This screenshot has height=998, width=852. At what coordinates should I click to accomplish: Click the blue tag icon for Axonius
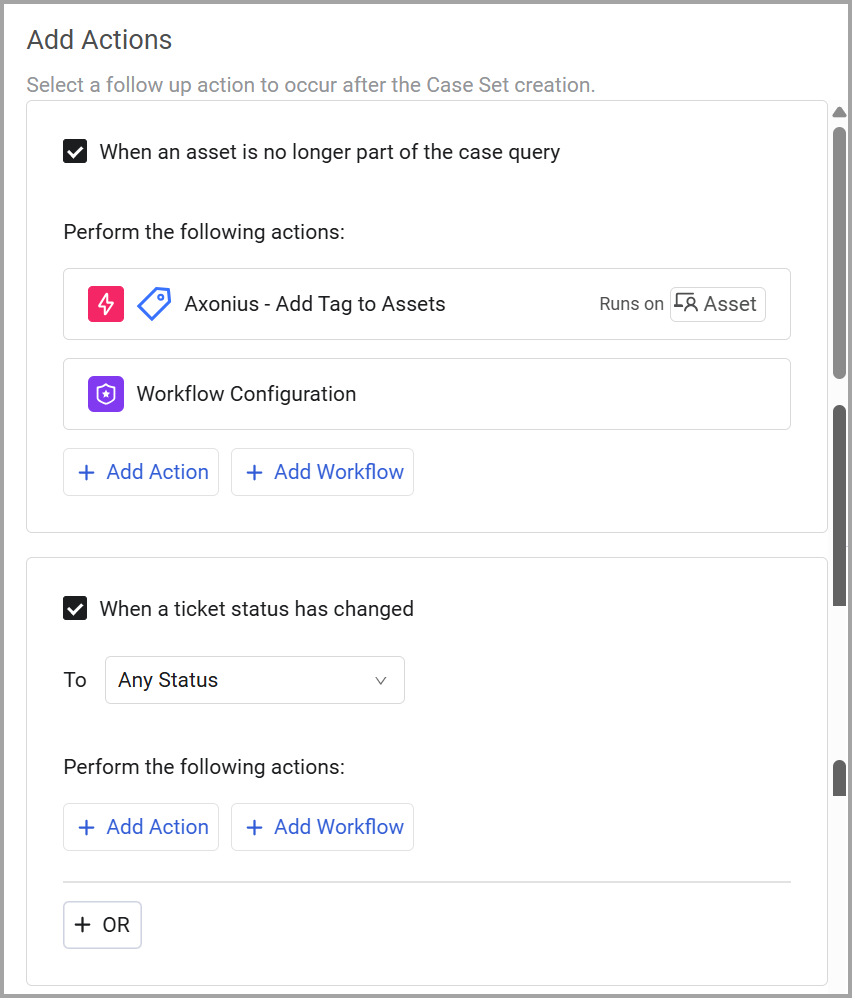click(154, 304)
